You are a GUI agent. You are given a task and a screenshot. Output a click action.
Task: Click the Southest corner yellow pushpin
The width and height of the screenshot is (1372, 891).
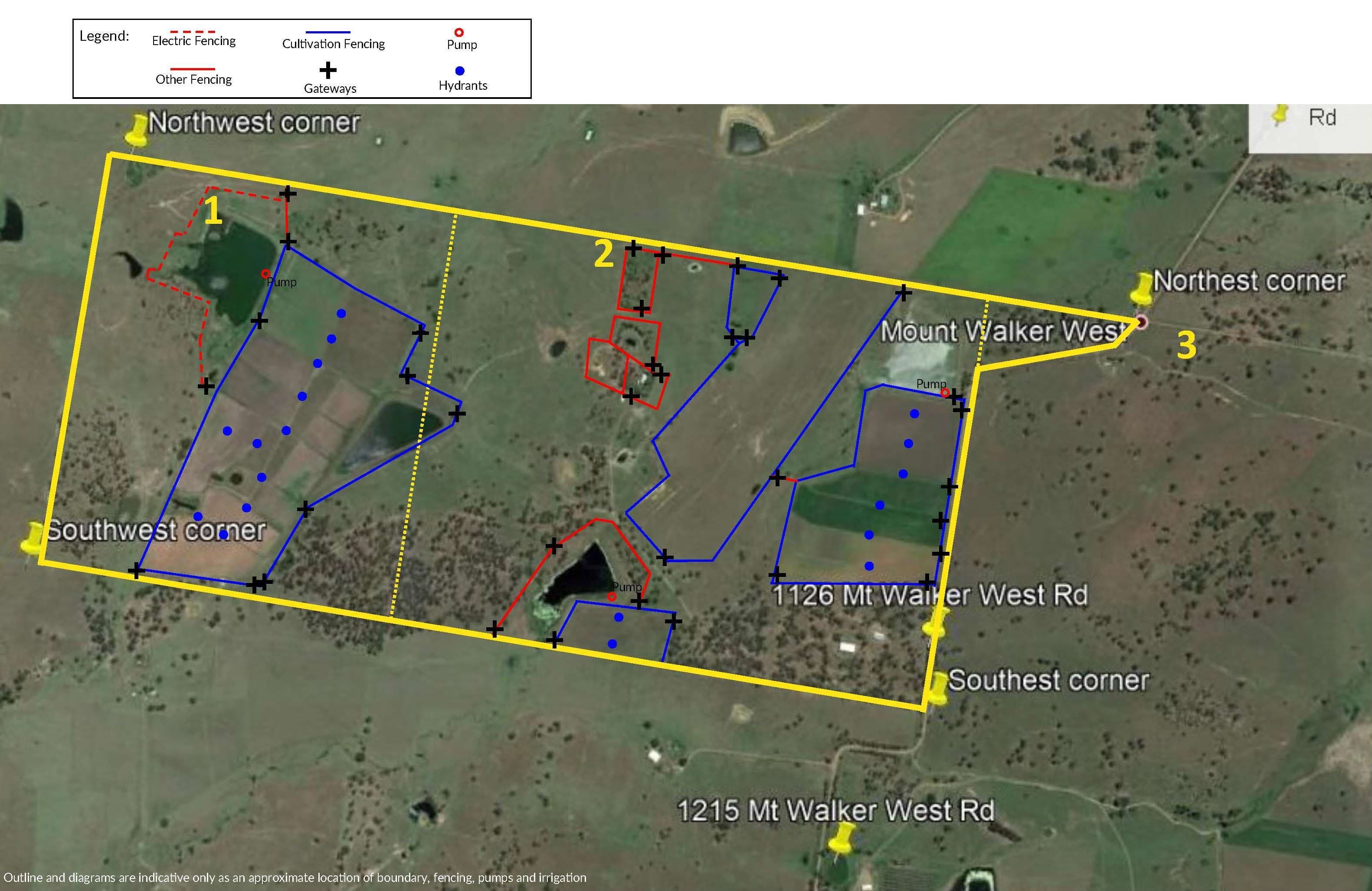pos(938,688)
